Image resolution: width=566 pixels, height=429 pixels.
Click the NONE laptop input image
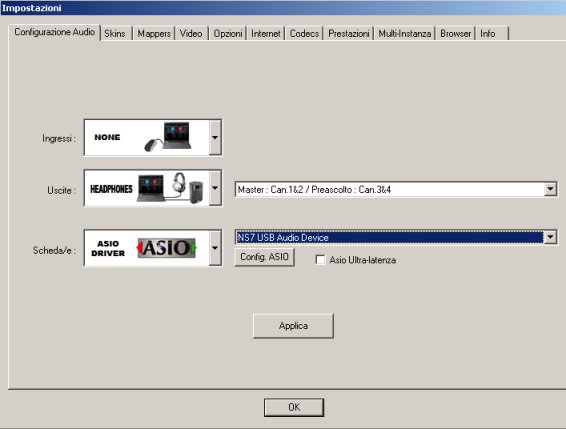pos(147,138)
